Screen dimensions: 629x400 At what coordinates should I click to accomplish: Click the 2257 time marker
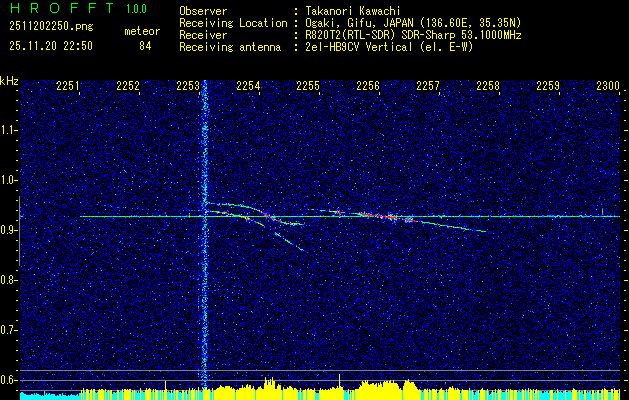tap(428, 86)
